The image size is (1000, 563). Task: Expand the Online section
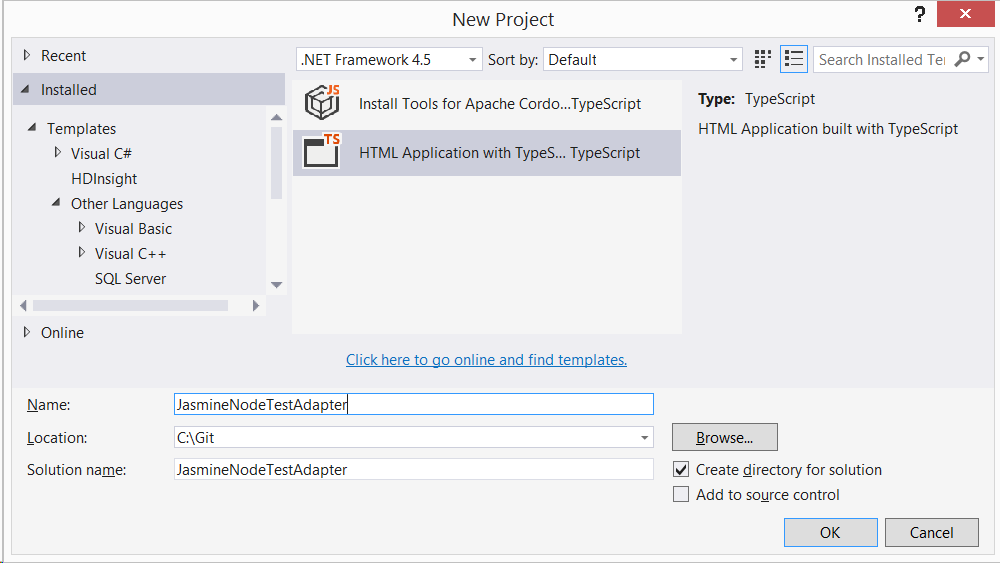(27, 332)
